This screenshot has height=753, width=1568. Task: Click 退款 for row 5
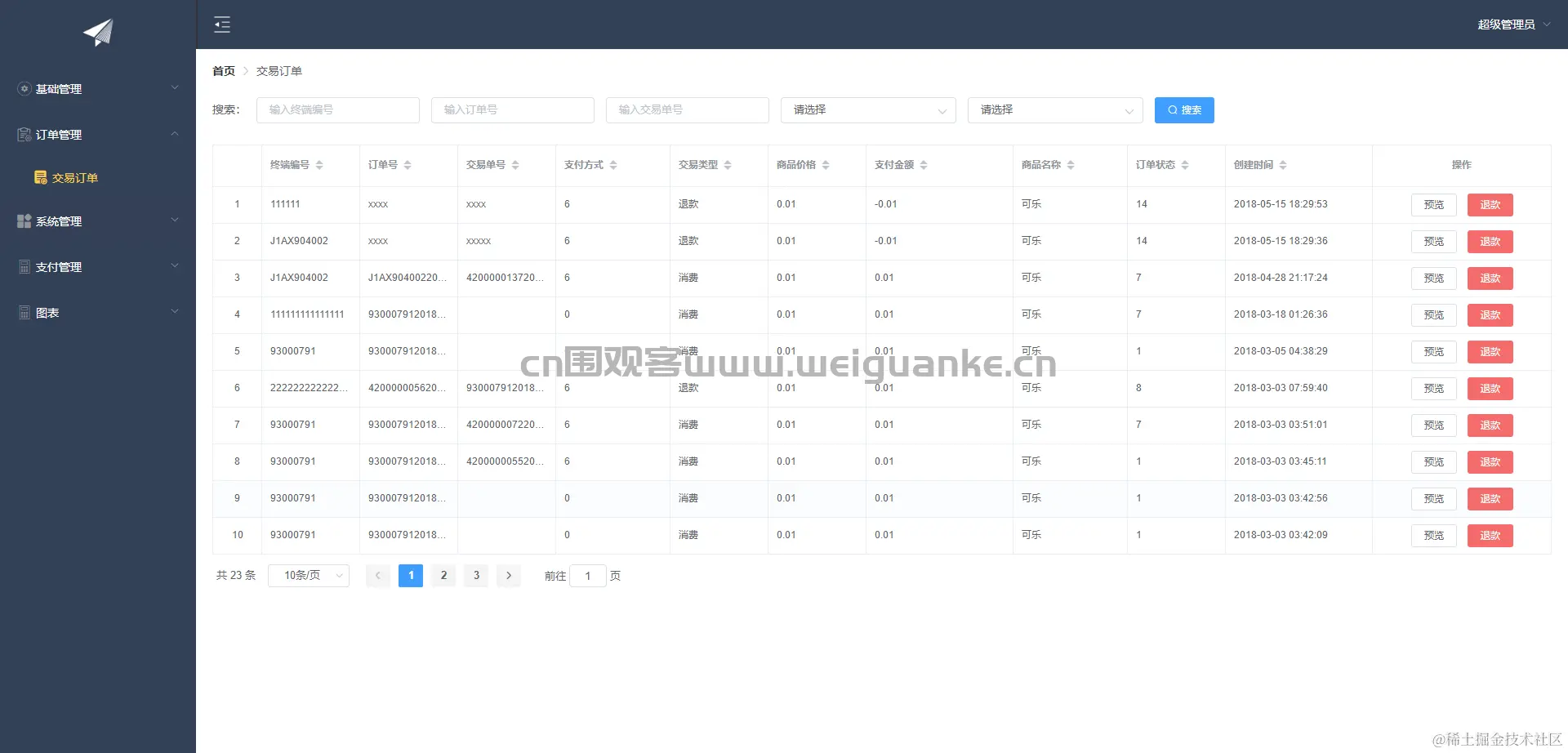tap(1490, 352)
